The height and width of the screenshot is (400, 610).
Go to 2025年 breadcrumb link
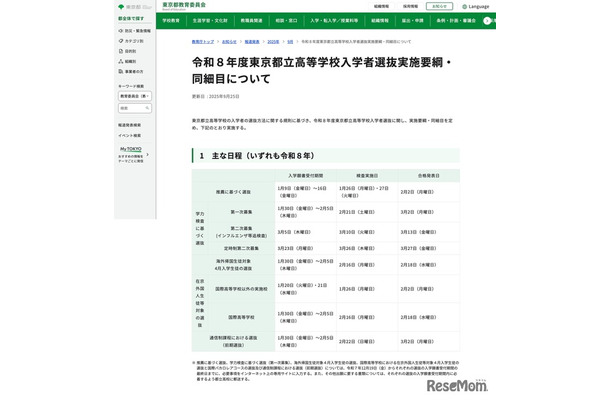pyautogui.click(x=273, y=42)
